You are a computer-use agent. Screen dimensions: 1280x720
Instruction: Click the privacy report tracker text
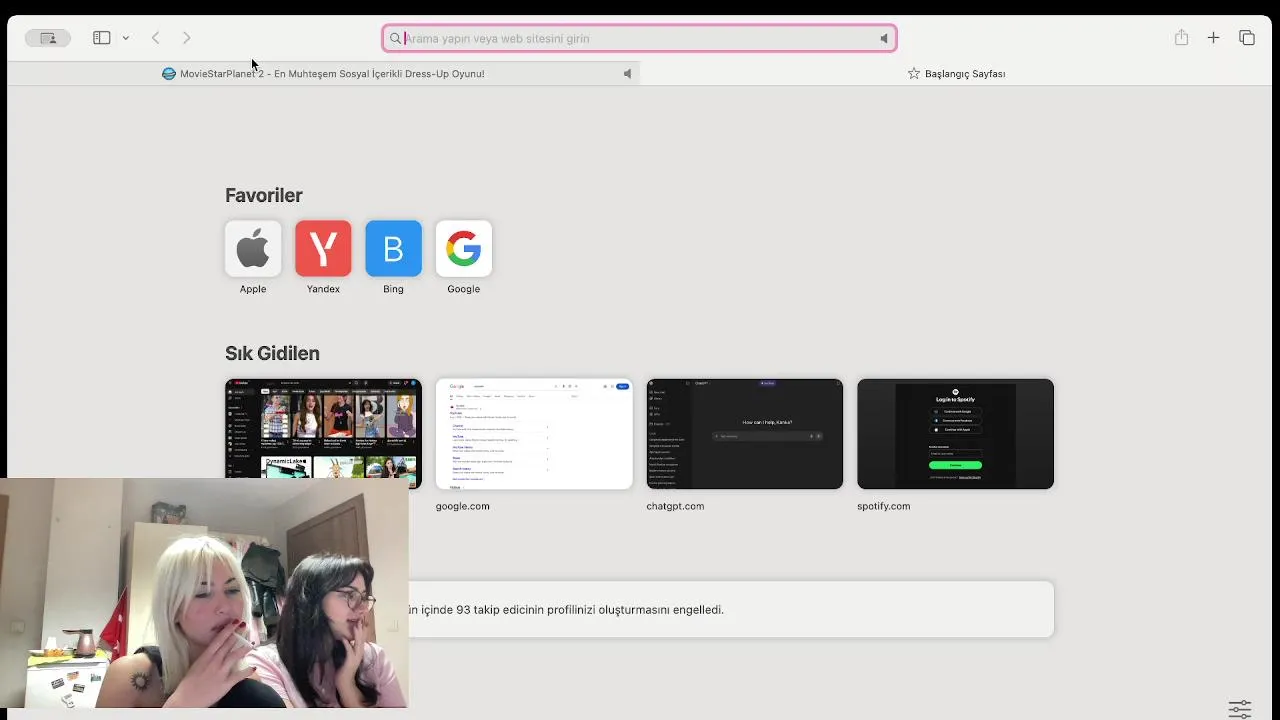click(566, 609)
